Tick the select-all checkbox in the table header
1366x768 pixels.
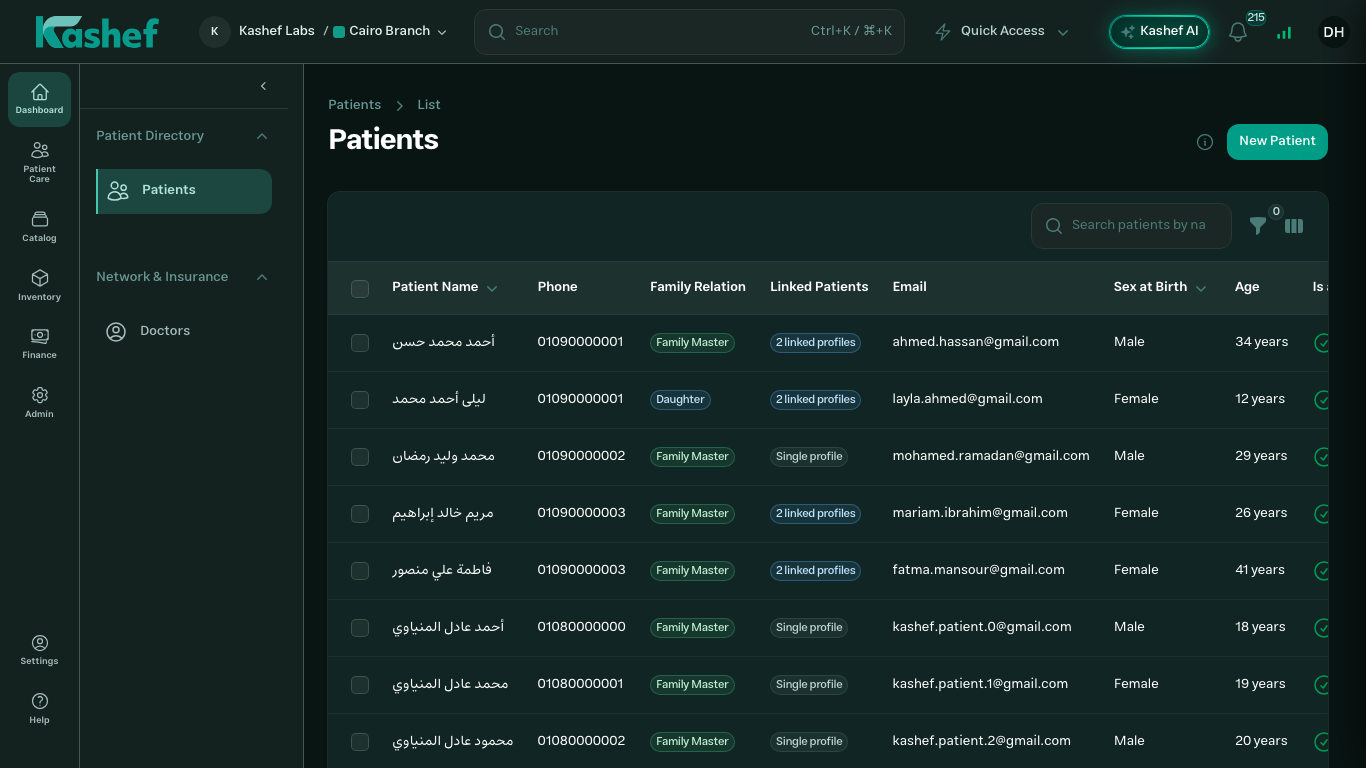(360, 288)
